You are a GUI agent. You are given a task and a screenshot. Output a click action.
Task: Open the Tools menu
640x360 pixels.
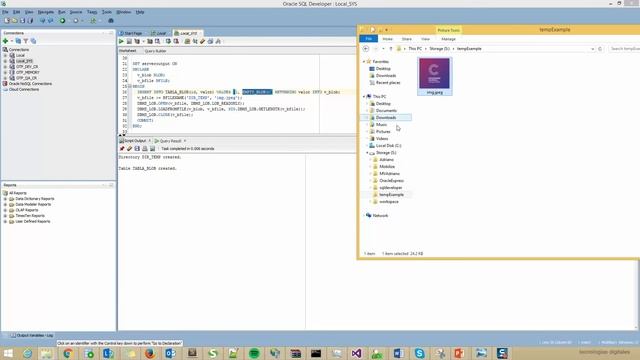pyautogui.click(x=107, y=12)
